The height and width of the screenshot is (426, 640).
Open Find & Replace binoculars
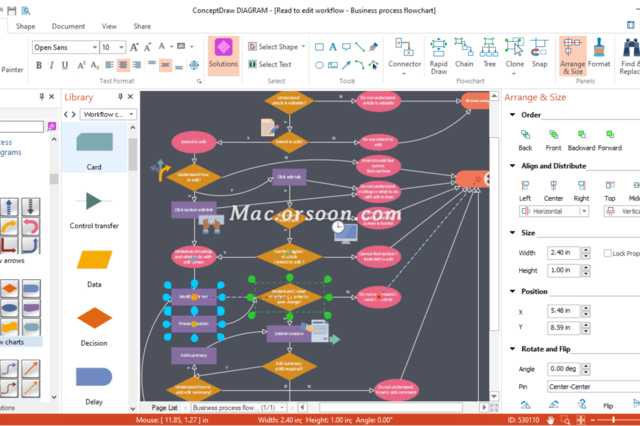(630, 56)
